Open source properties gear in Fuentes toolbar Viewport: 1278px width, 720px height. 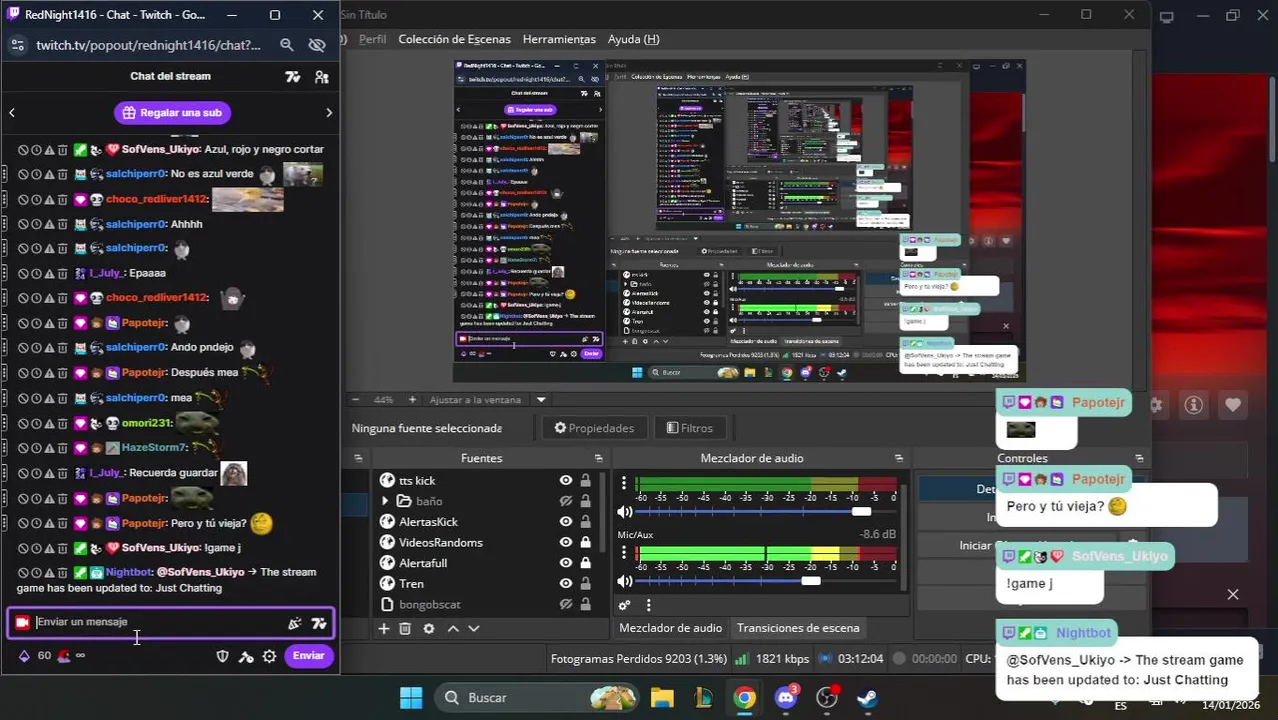pos(429,628)
